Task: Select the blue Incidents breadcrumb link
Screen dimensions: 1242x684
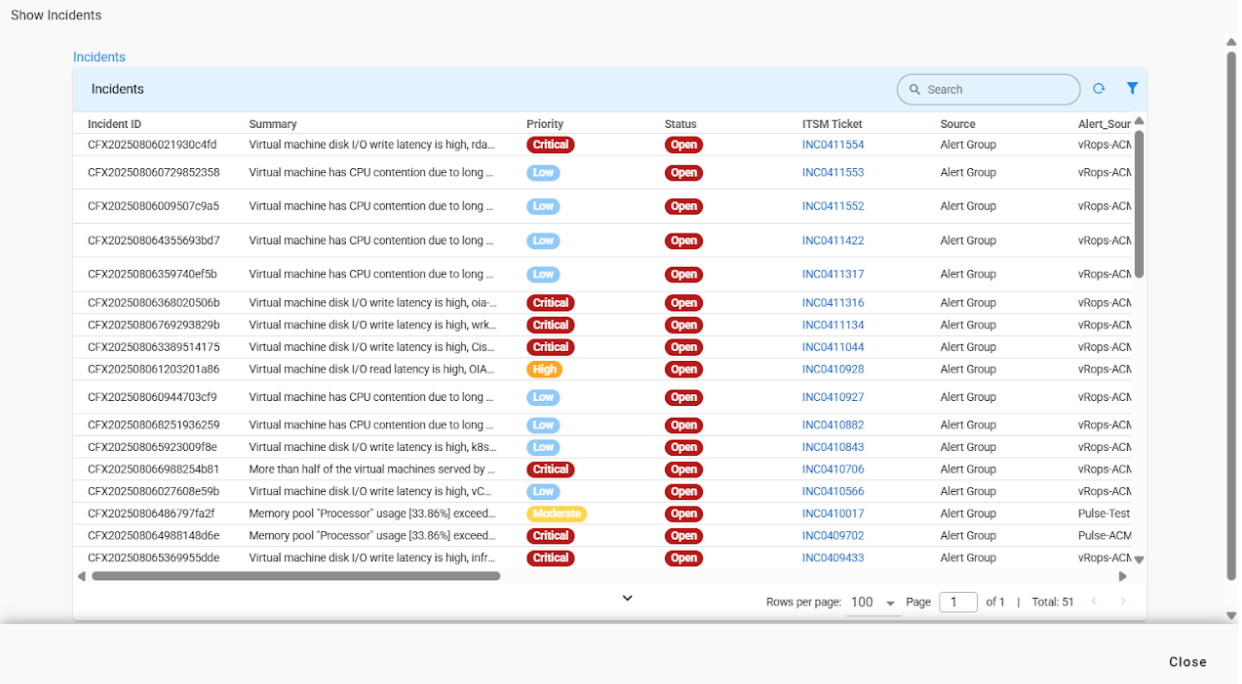Action: (99, 57)
